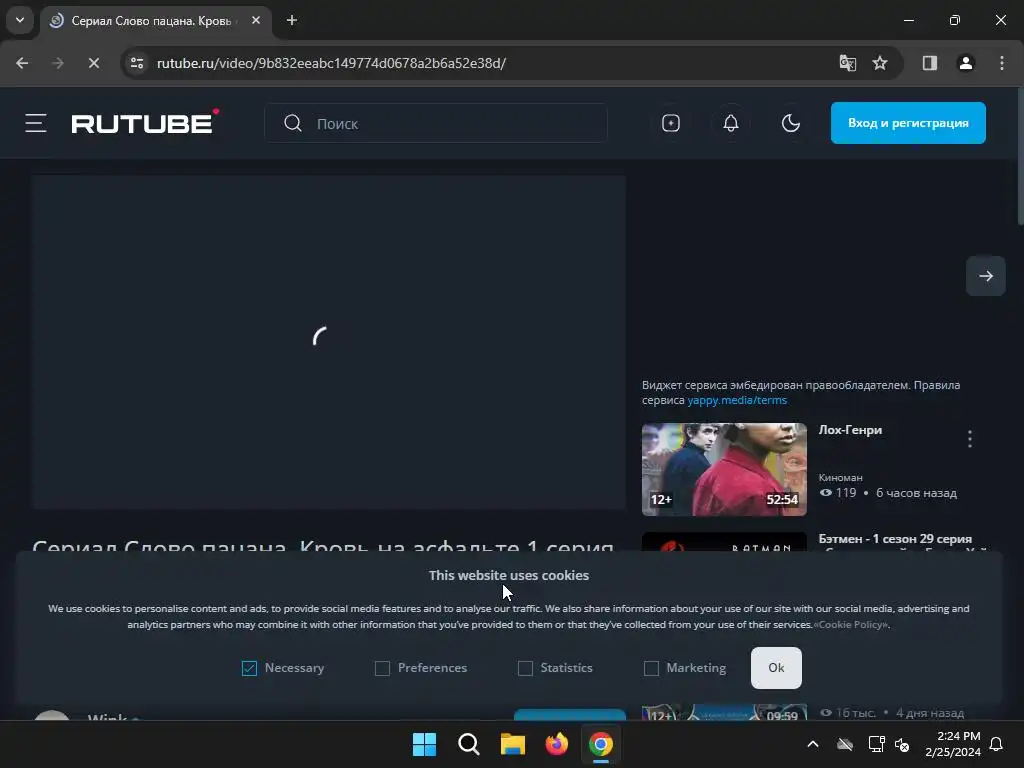Open the Cookie Policy link

(851, 624)
